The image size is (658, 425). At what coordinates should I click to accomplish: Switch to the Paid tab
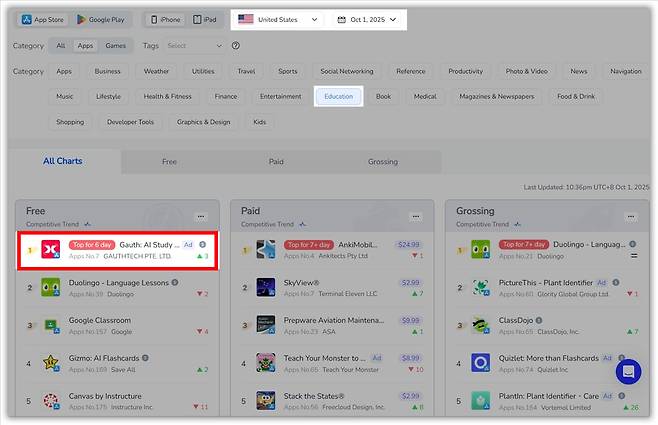click(x=276, y=162)
